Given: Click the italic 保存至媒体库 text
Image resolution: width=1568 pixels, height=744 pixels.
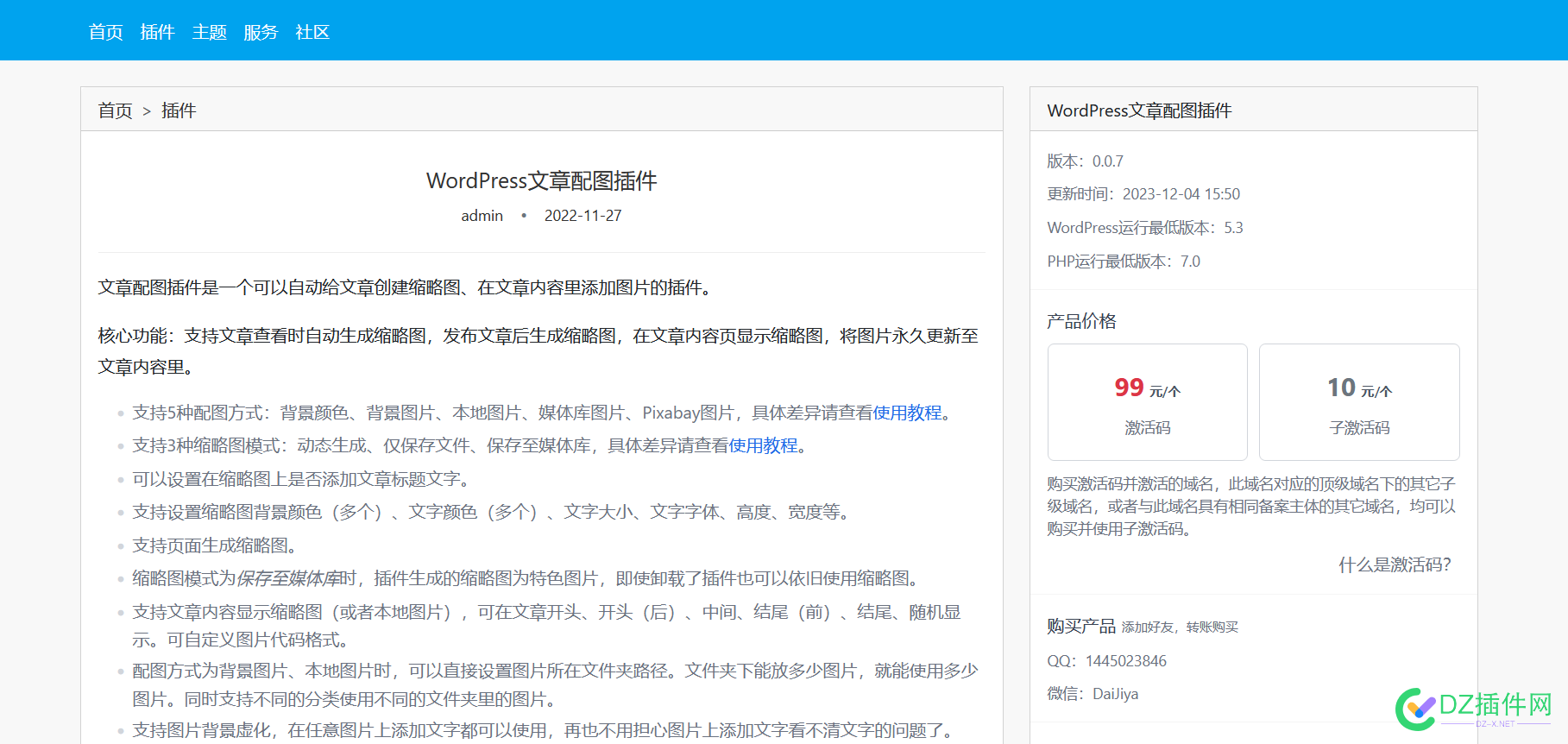Looking at the screenshot, I should (x=287, y=578).
